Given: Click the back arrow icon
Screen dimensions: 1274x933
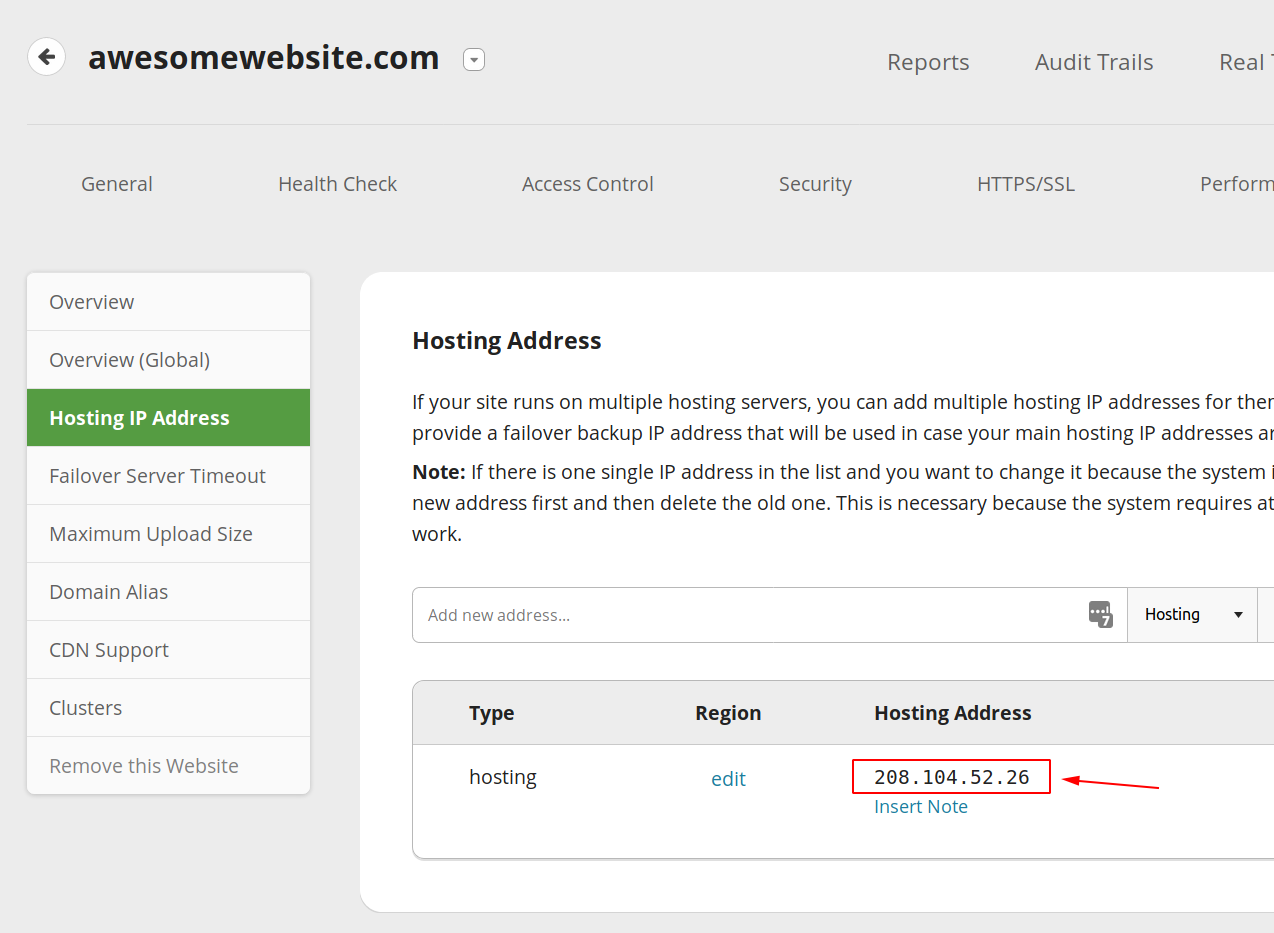Looking at the screenshot, I should (x=46, y=57).
